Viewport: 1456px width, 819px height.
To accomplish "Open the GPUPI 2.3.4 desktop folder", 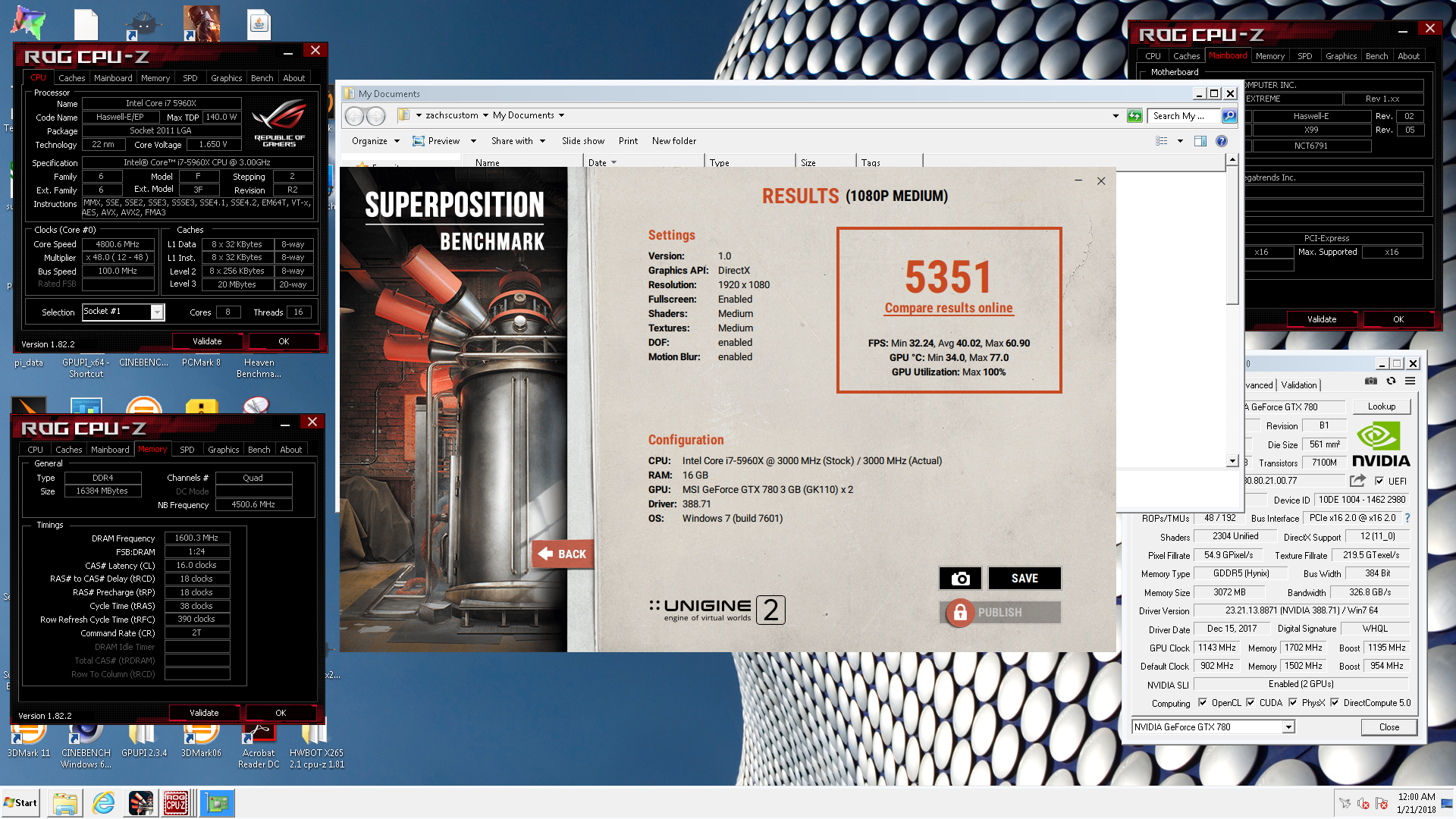I will pos(144,741).
